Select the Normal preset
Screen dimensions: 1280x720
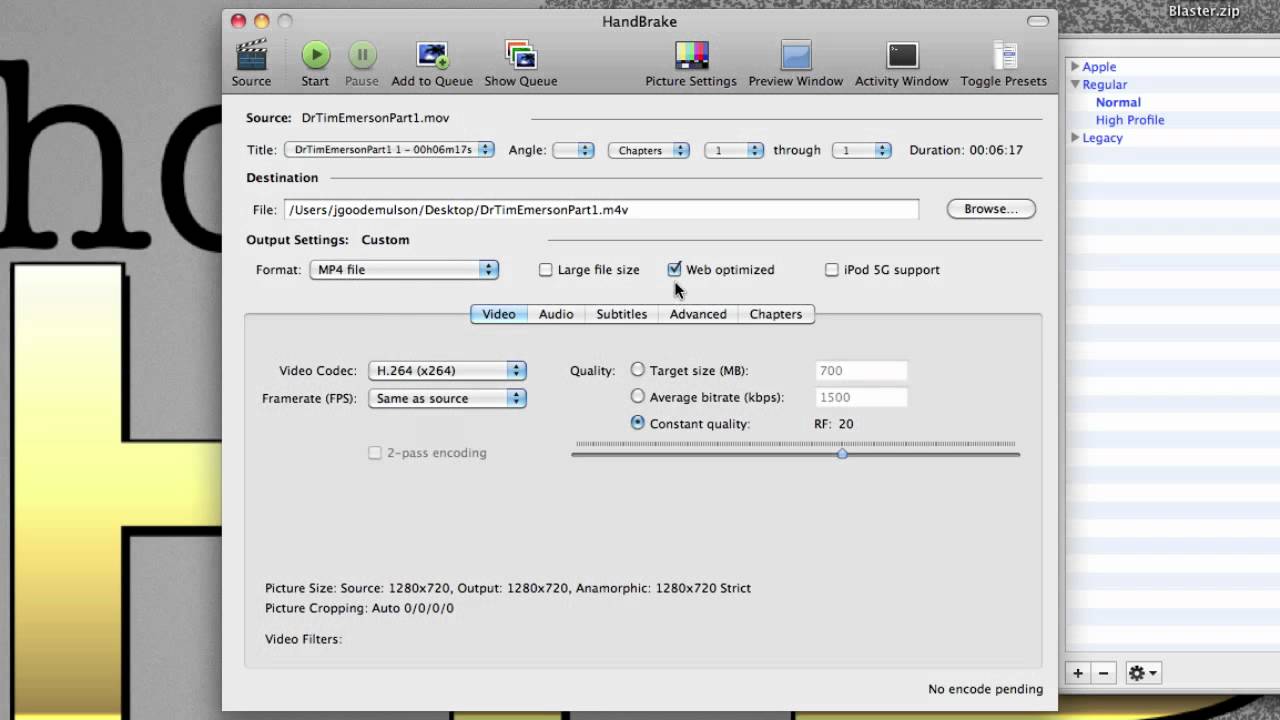(x=1118, y=102)
